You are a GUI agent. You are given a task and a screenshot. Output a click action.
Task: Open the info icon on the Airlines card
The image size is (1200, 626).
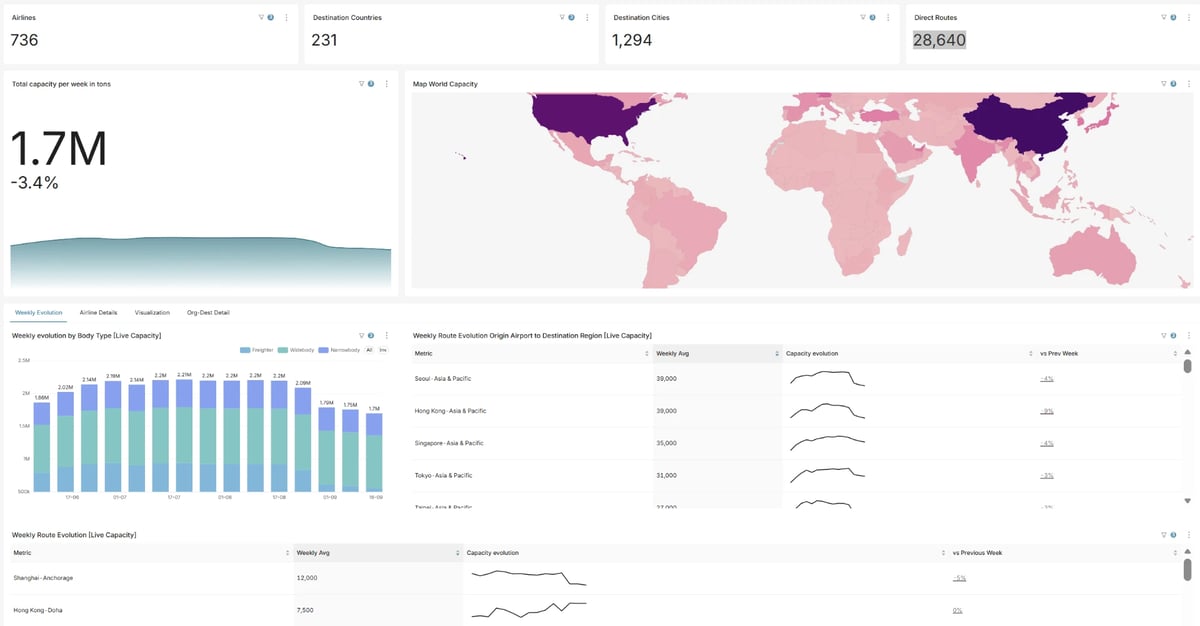tap(270, 17)
